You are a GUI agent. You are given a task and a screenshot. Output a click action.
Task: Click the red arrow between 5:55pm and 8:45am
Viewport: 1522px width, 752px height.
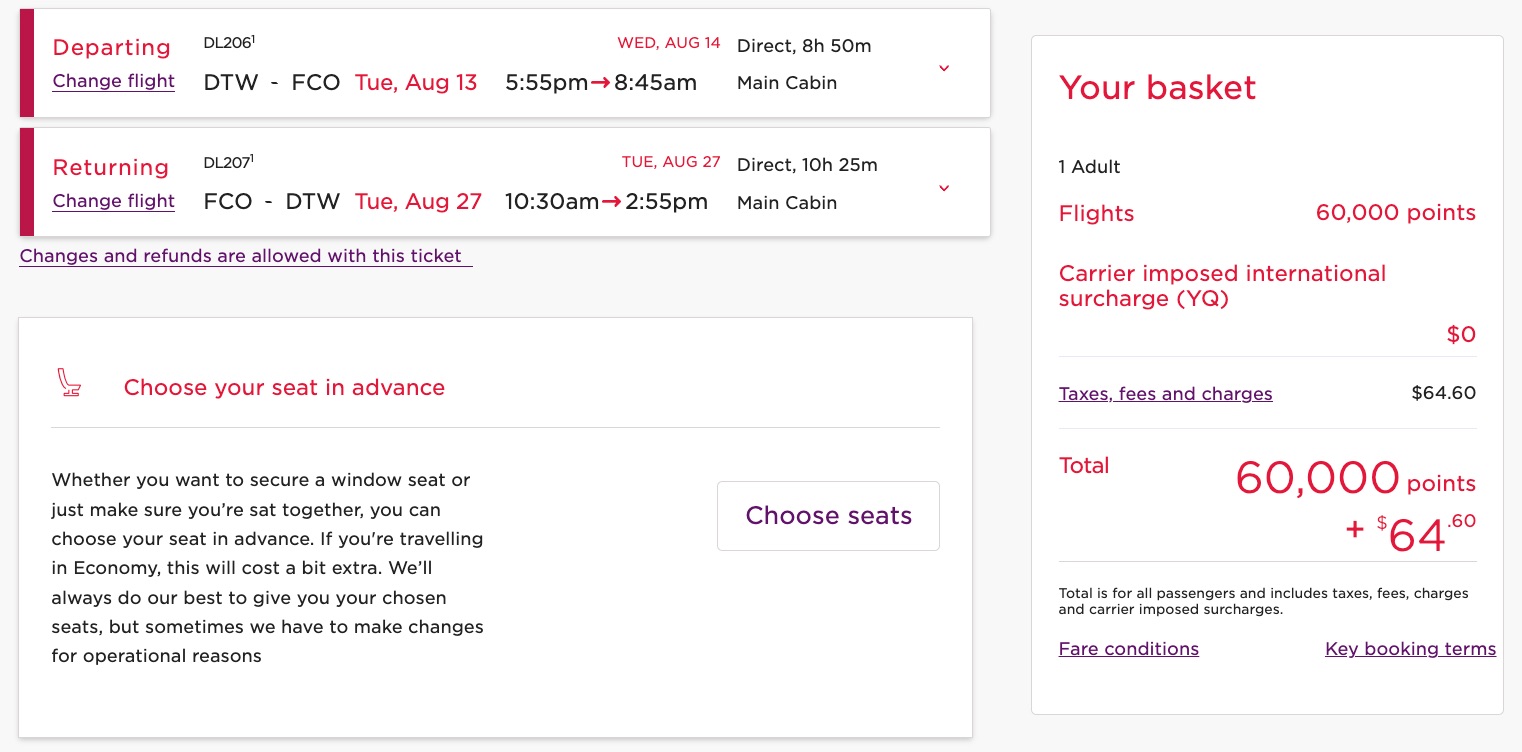pyautogui.click(x=601, y=83)
